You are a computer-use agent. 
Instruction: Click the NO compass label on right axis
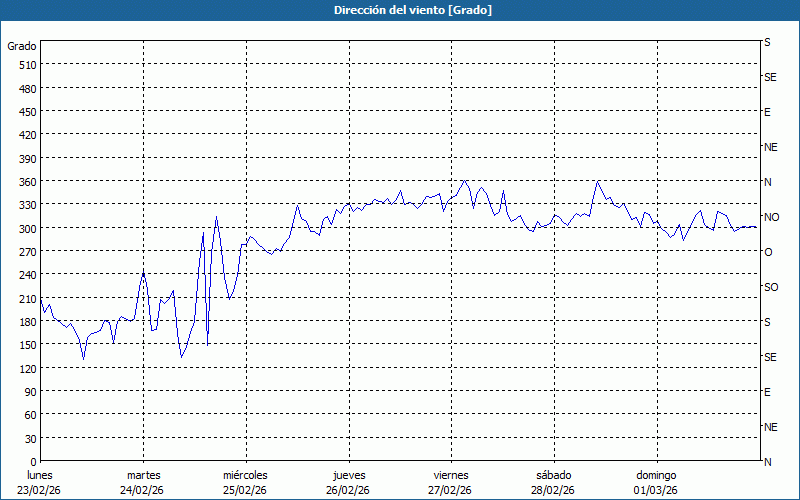(x=771, y=217)
